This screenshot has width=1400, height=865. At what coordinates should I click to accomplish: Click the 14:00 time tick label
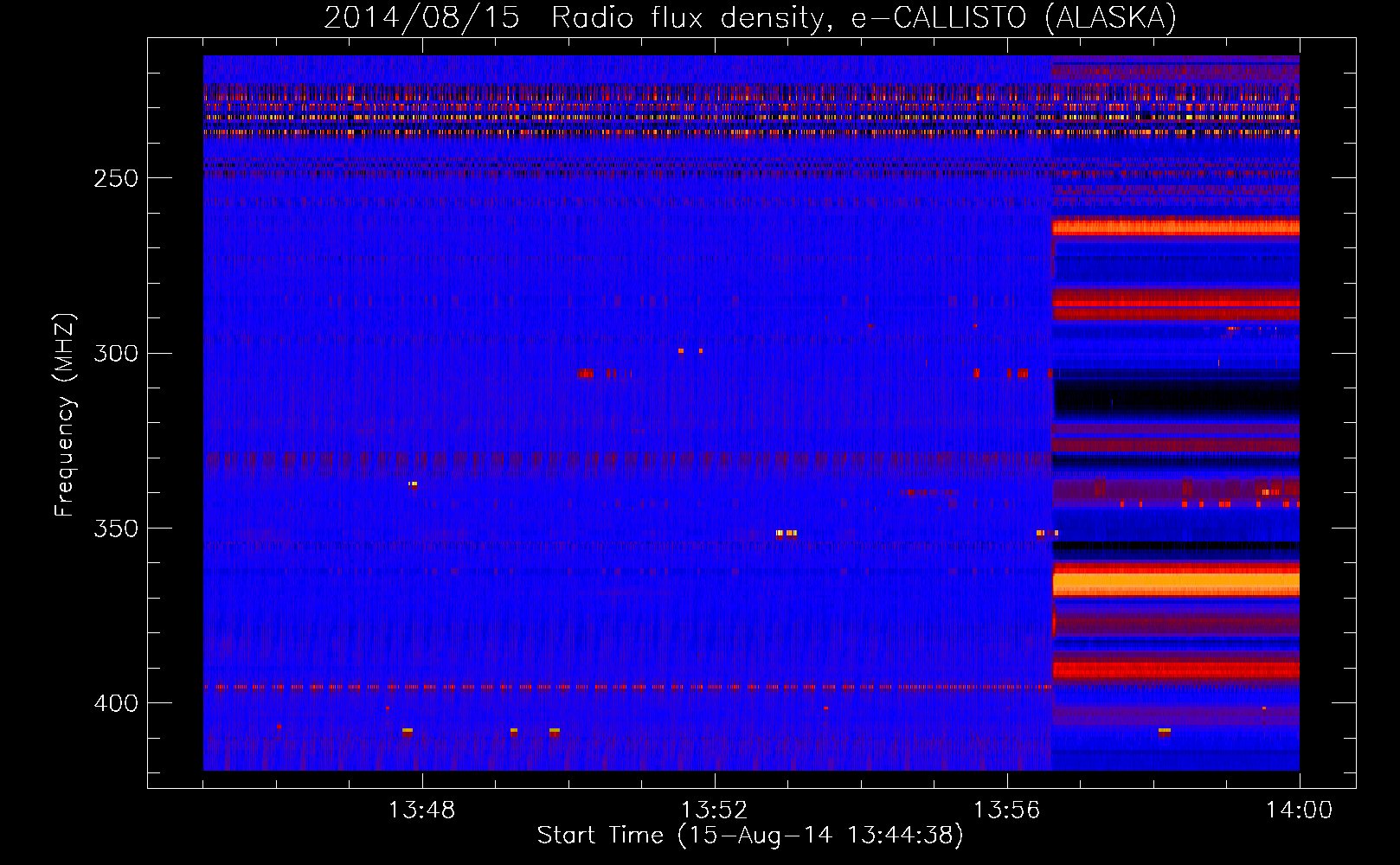[1299, 811]
